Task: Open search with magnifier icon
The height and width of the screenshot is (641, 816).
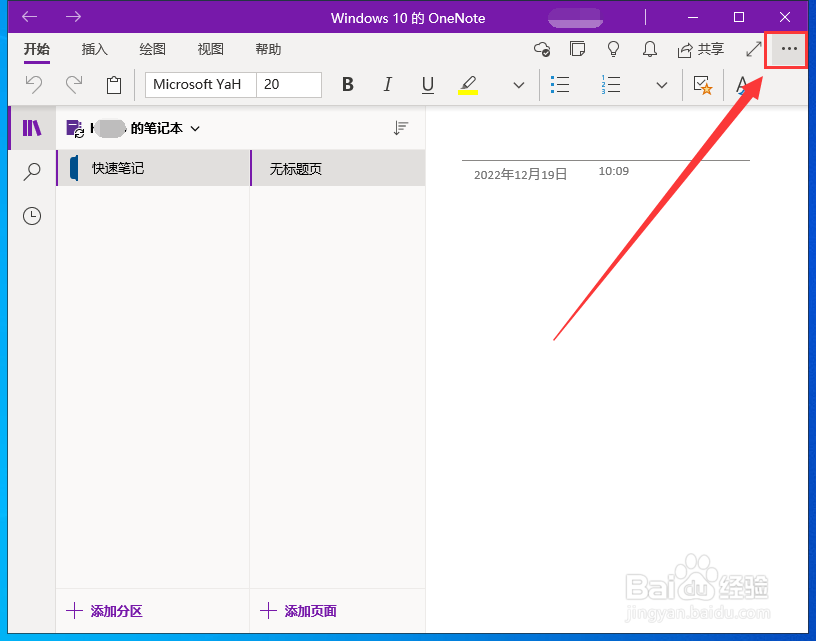Action: 32,171
